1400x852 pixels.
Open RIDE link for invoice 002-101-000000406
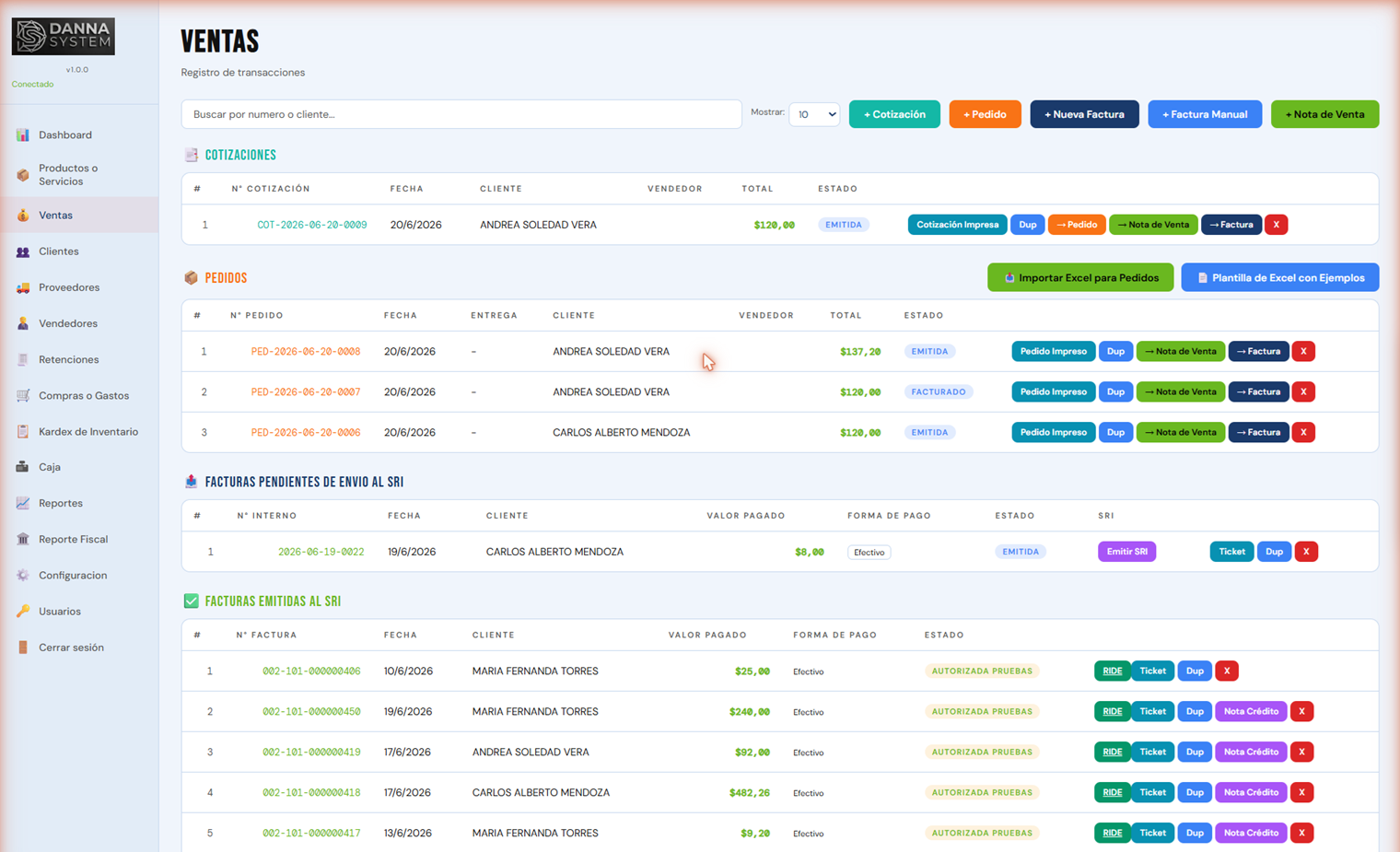click(x=1112, y=671)
